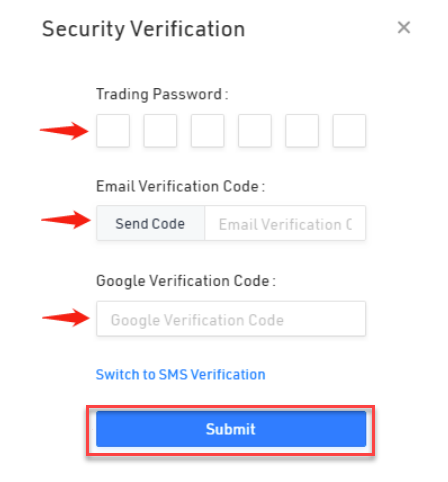Submit the security verification form

click(x=231, y=429)
